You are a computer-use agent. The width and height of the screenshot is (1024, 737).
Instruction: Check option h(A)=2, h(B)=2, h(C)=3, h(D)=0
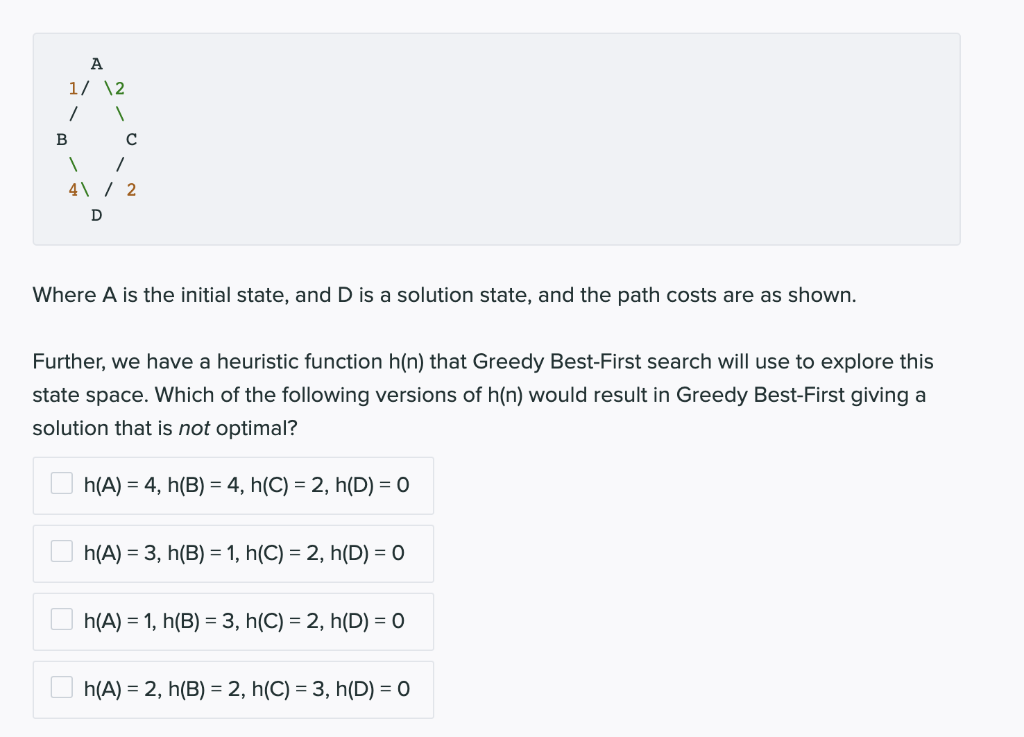pyautogui.click(x=61, y=687)
